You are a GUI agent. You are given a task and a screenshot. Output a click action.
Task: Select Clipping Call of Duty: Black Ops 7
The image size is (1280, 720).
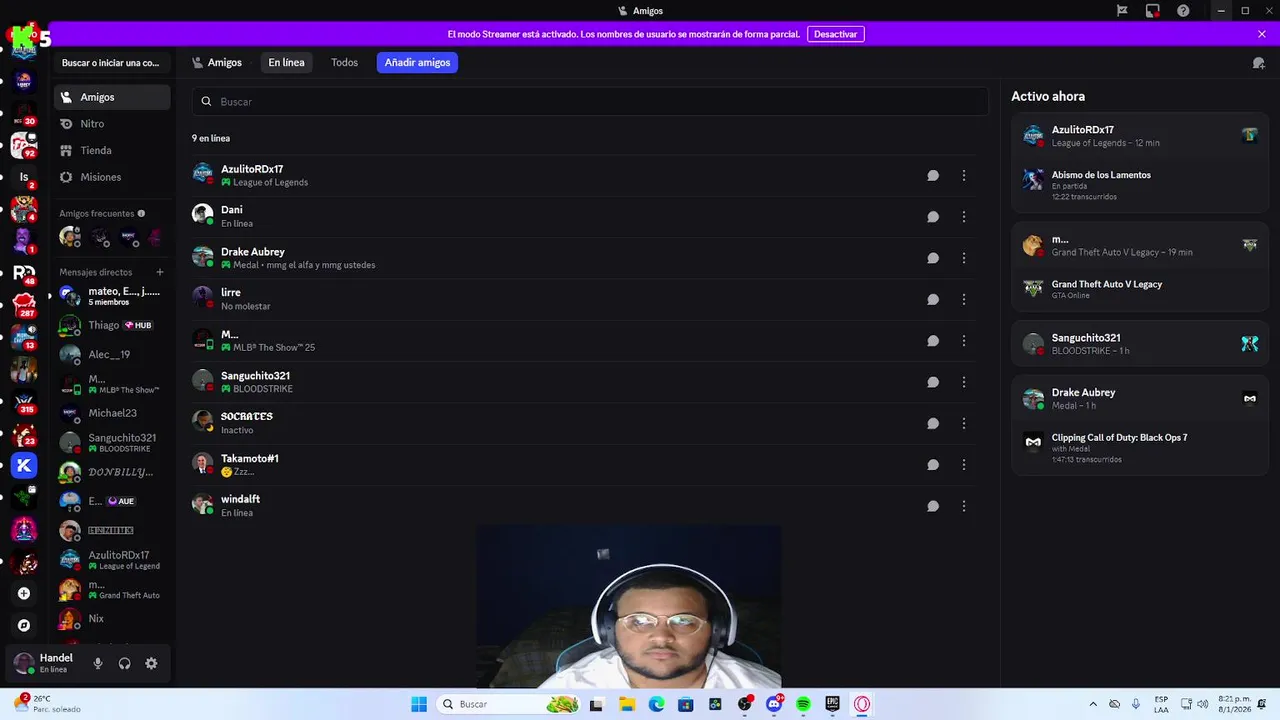click(1119, 438)
